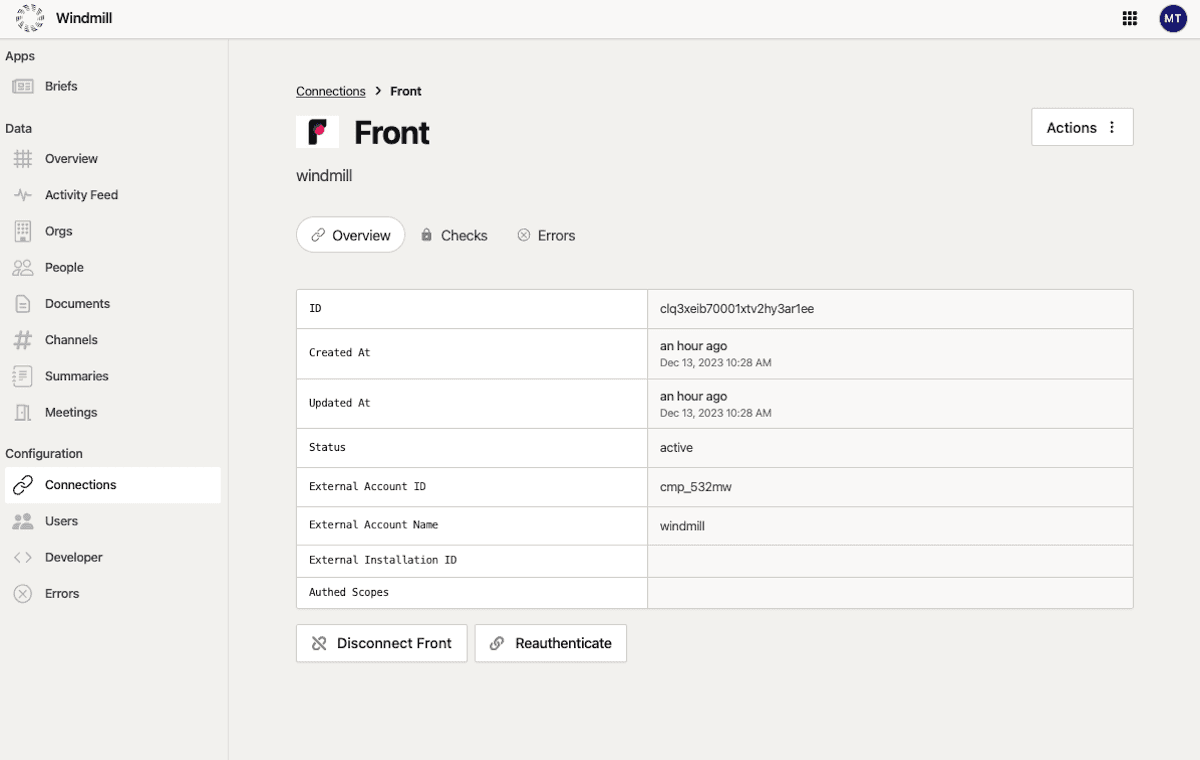The image size is (1200, 760).
Task: Click the People icon in sidebar
Action: tap(23, 267)
